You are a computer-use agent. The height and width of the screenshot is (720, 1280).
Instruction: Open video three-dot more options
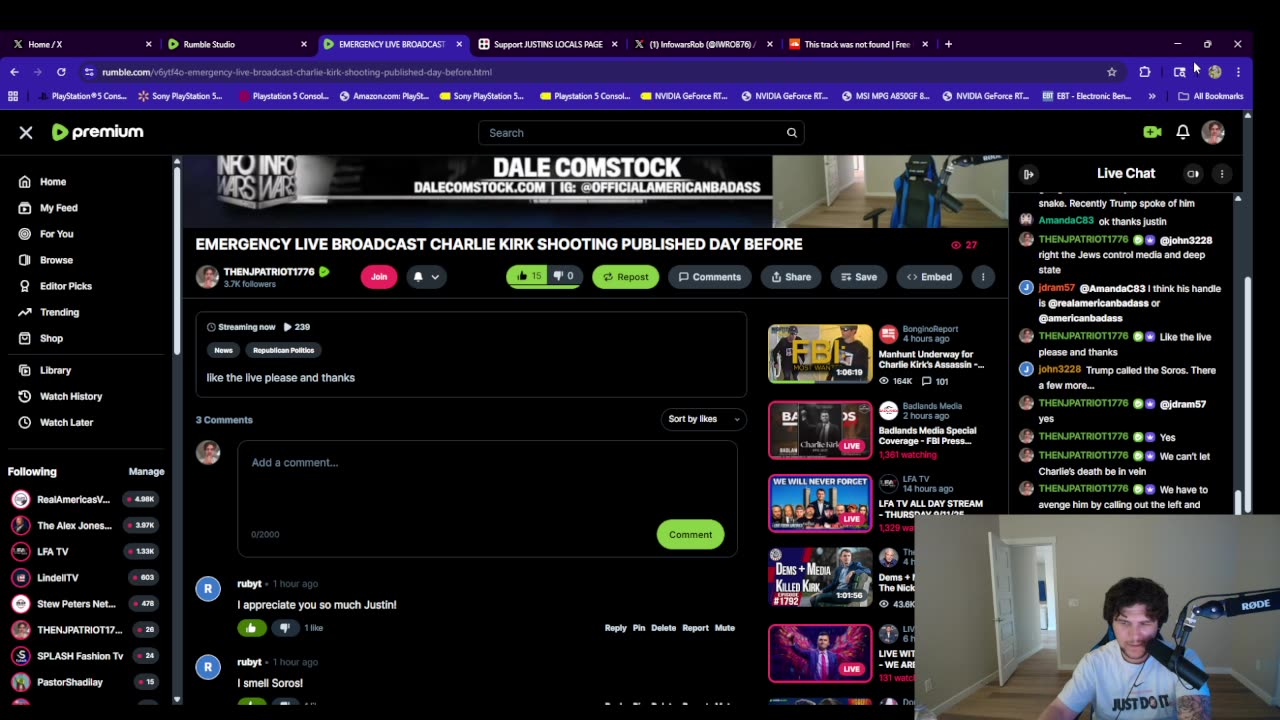click(983, 277)
